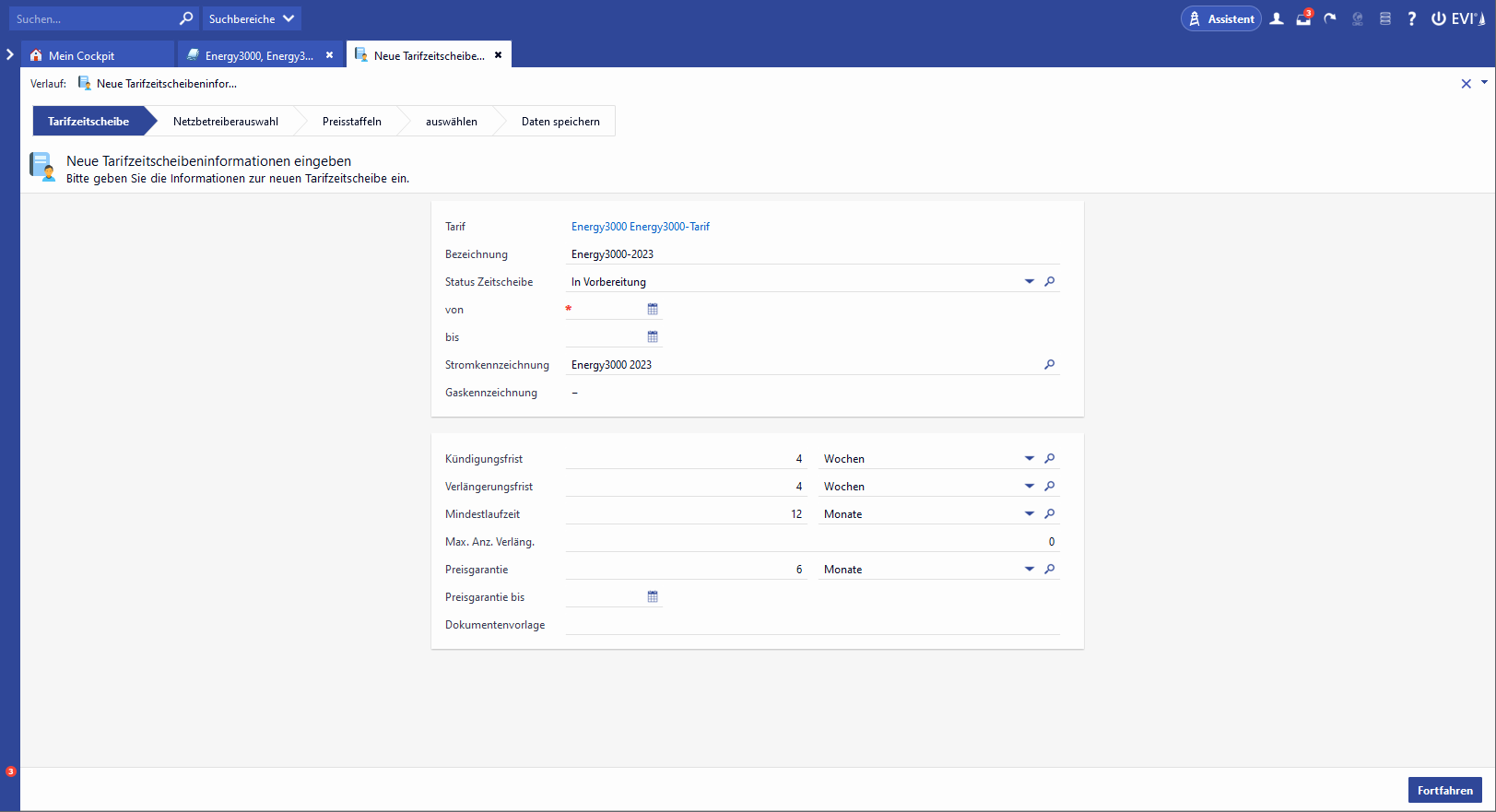The image size is (1496, 812).
Task: Click the user profile icon
Action: (1277, 18)
